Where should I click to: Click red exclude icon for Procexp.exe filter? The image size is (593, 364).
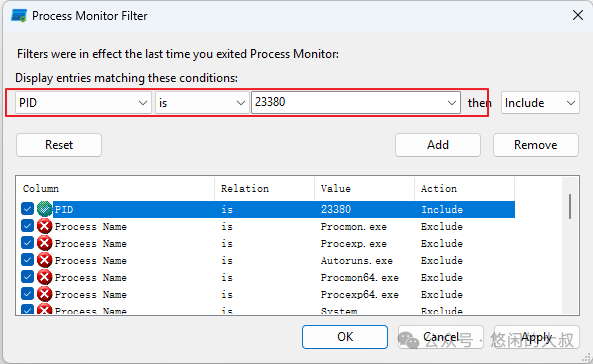pyautogui.click(x=45, y=243)
